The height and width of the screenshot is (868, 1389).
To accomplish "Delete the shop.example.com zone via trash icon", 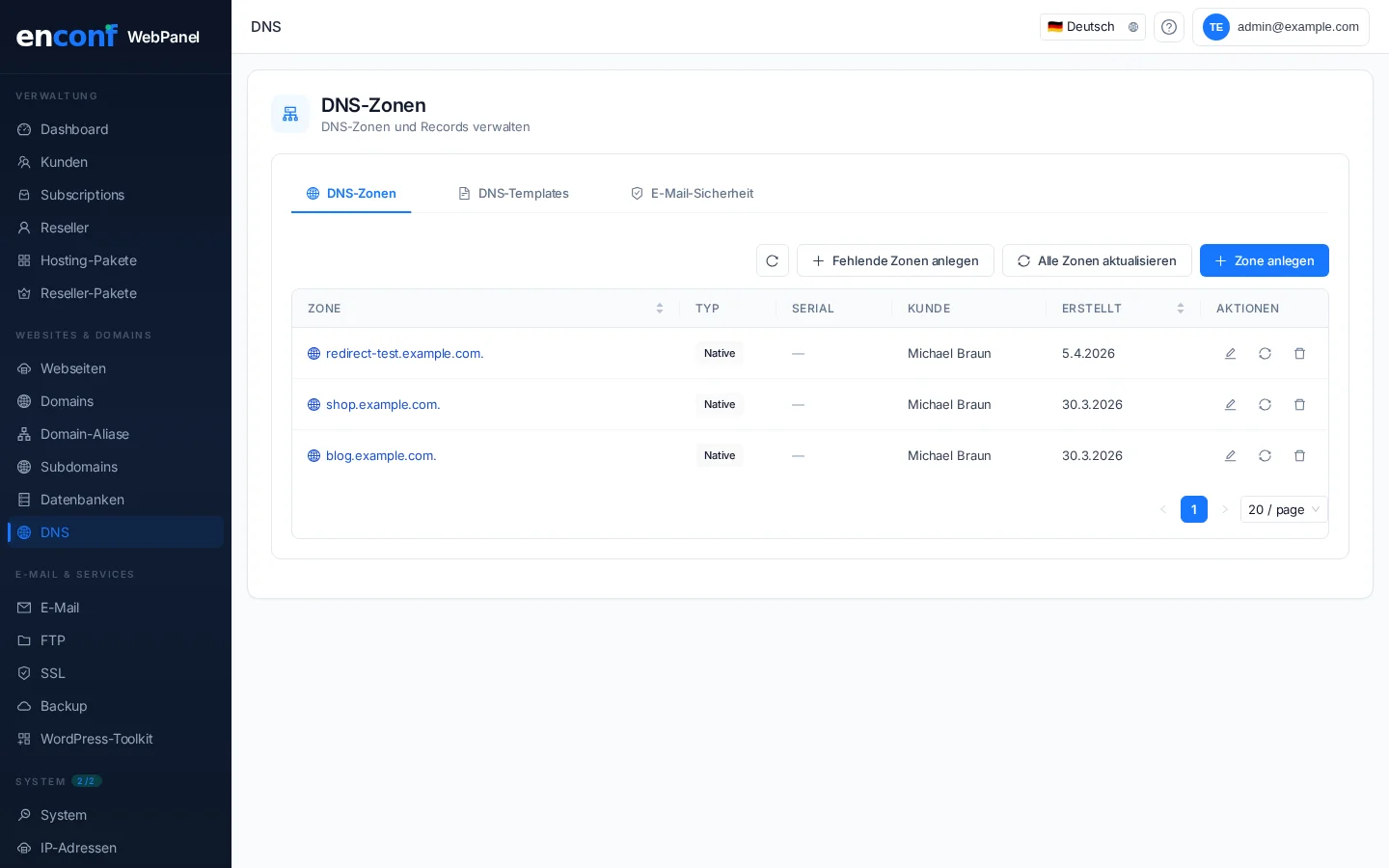I will pos(1299,405).
